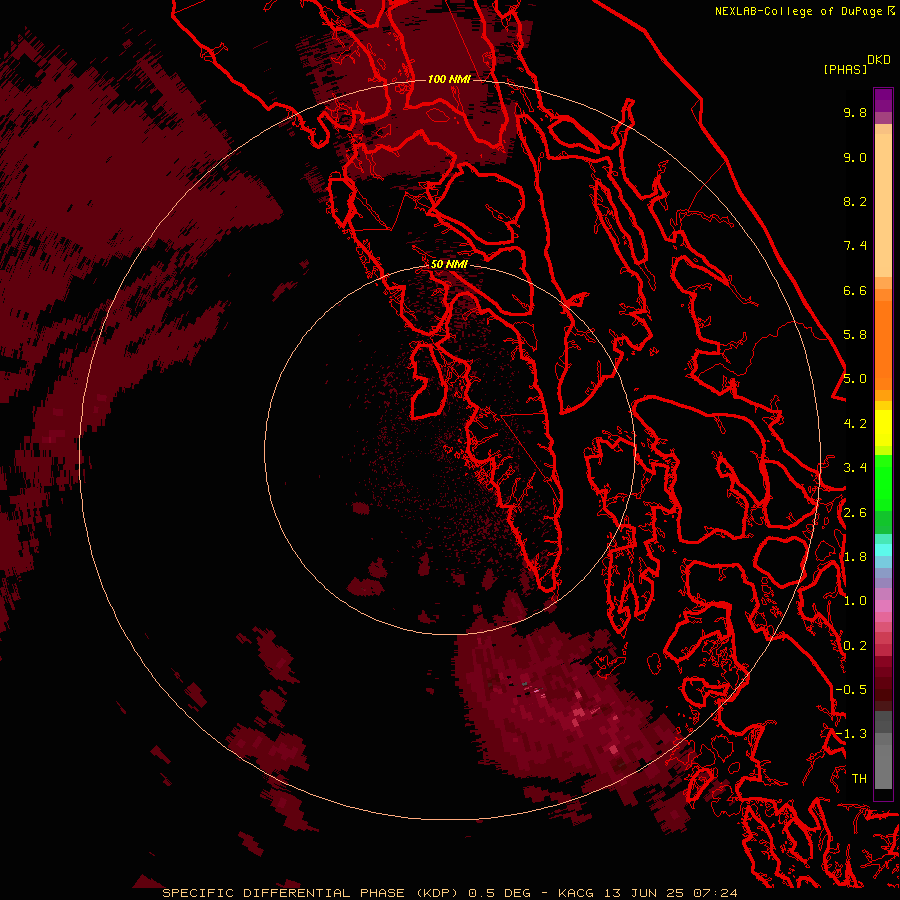This screenshot has width=900, height=900.
Task: Click the 9.0 value on the color scale
Action: tap(855, 157)
